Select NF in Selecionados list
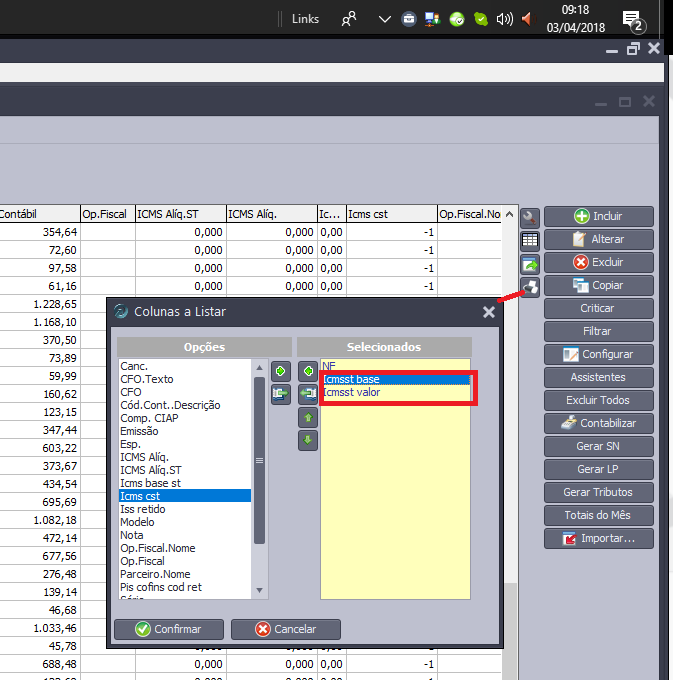Image resolution: width=673 pixels, height=680 pixels. (395, 366)
